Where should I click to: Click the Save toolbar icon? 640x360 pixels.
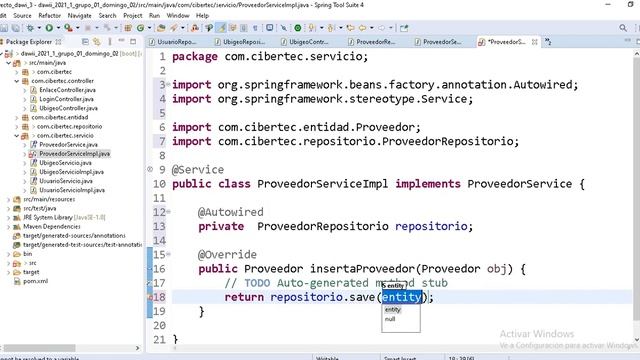pos(4,28)
